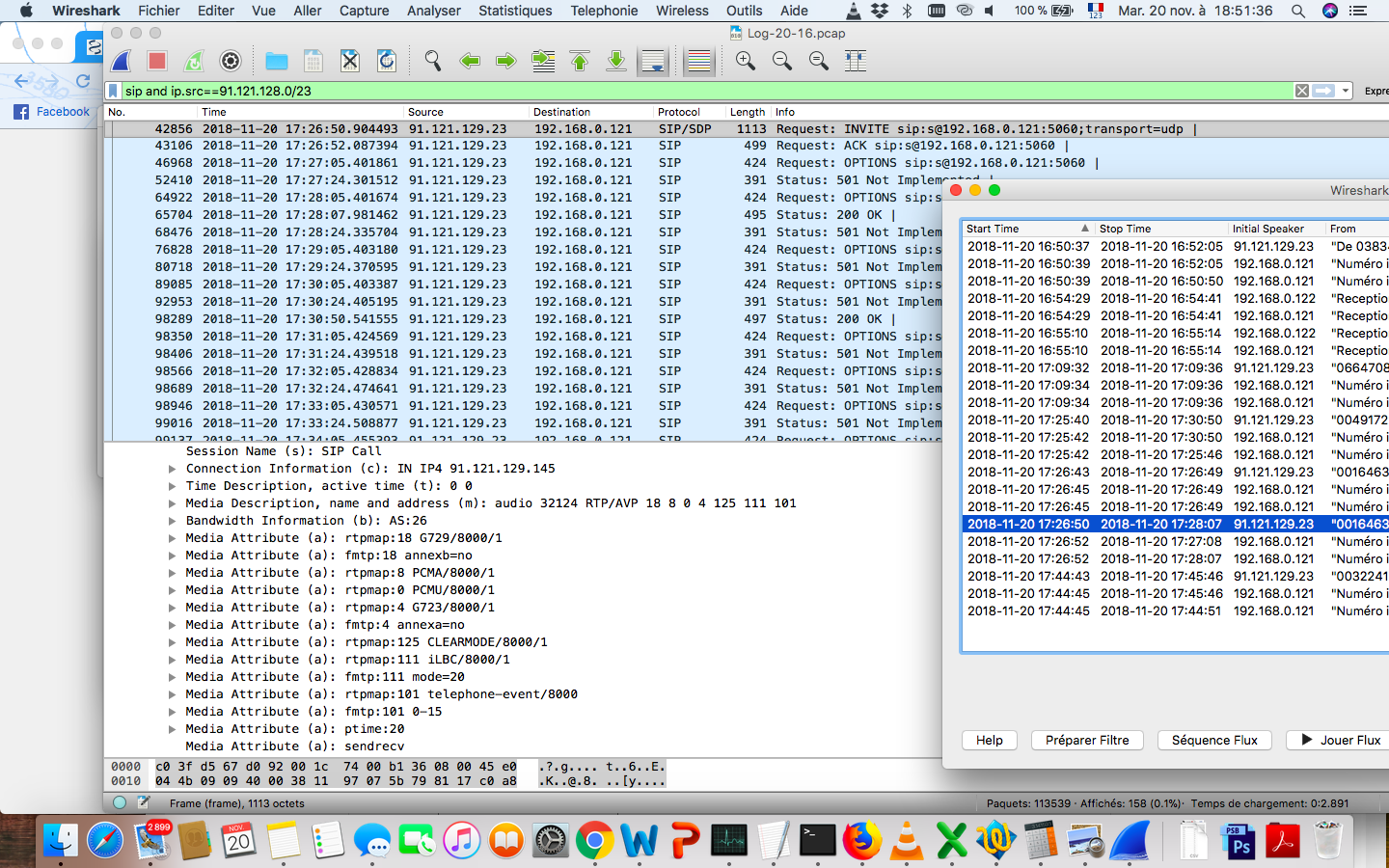This screenshot has height=868, width=1389.
Task: Open capture options gear icon
Action: pos(231,62)
